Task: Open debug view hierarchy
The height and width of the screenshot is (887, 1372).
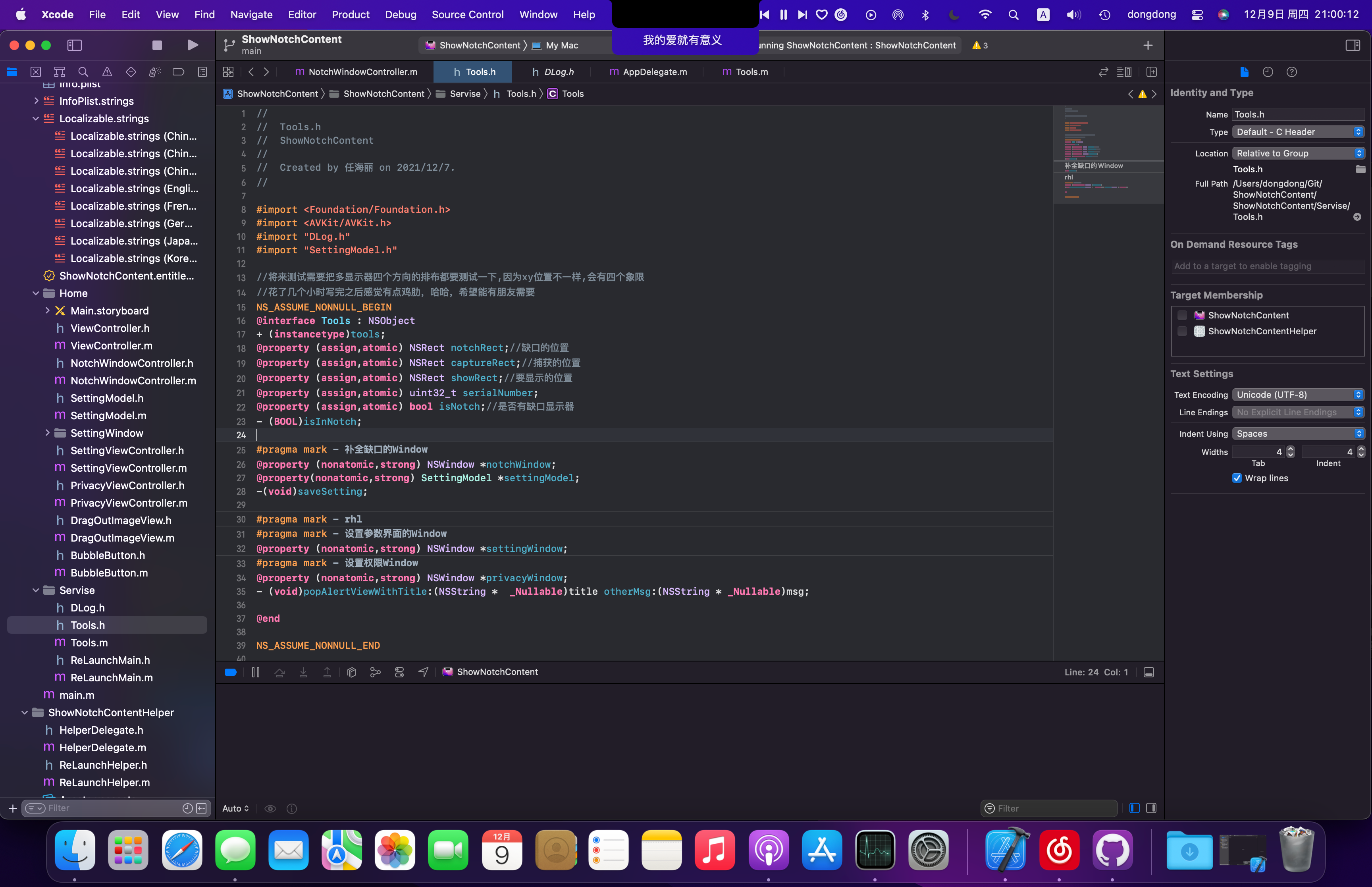Action: tap(352, 672)
